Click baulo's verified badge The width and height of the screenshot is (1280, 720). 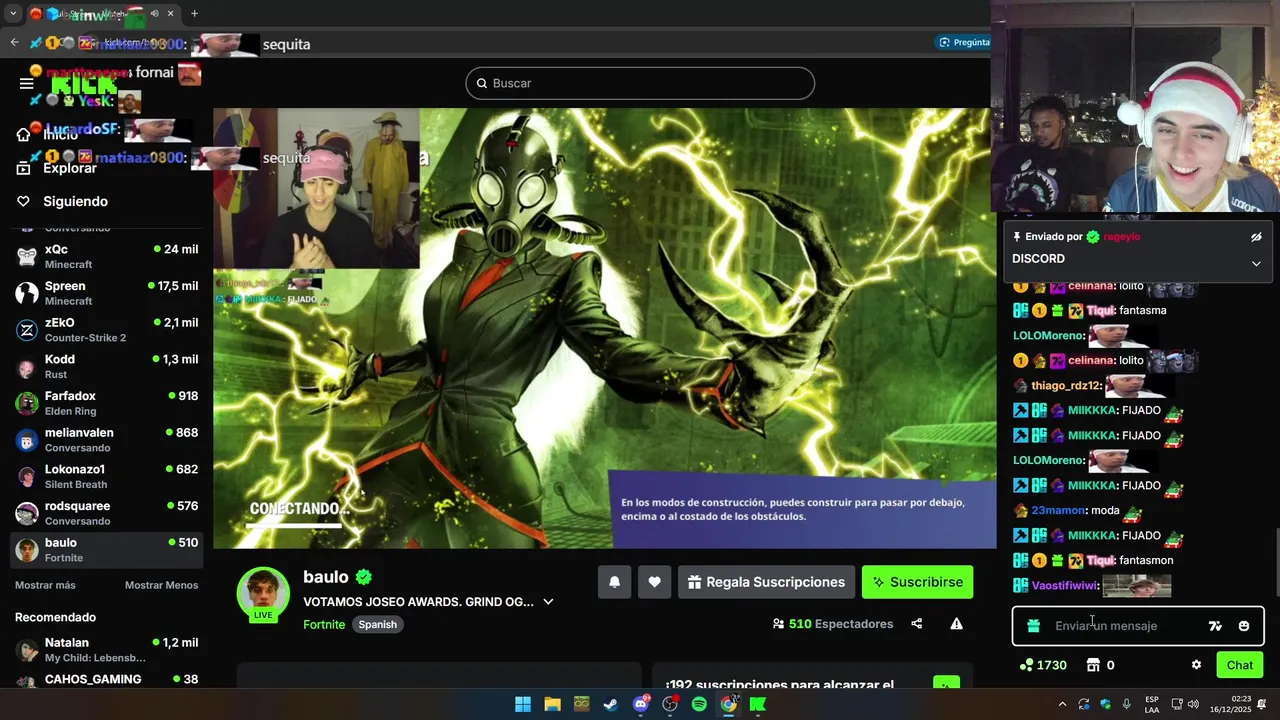click(x=364, y=577)
